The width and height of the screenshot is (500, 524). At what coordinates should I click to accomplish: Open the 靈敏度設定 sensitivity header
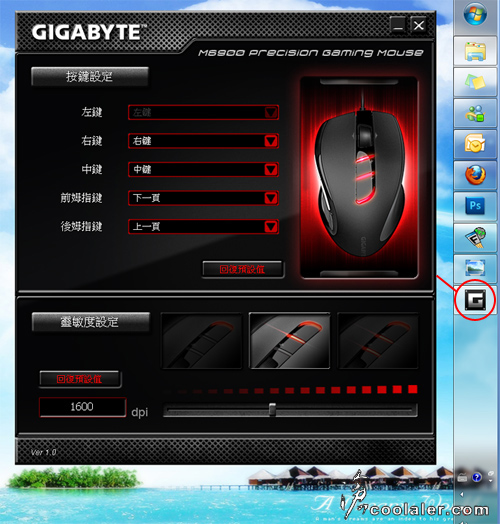[91, 322]
